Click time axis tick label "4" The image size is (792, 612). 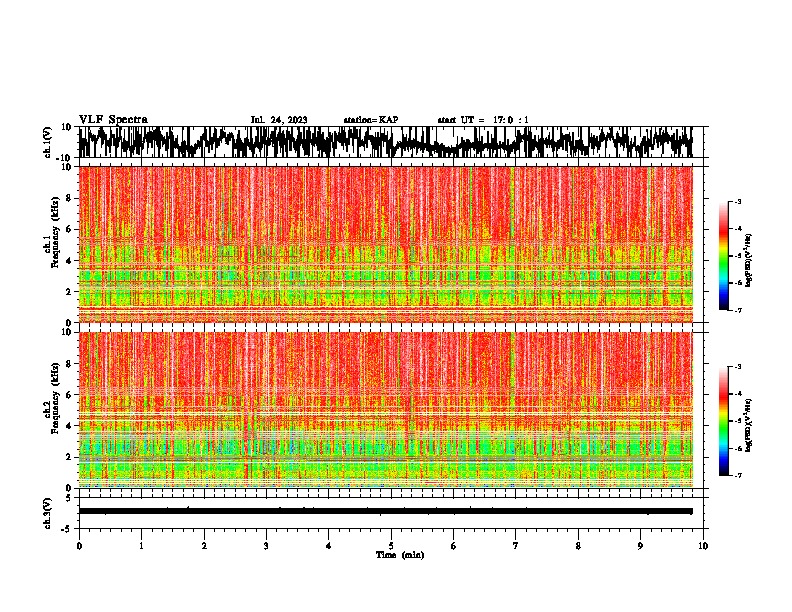(x=329, y=546)
